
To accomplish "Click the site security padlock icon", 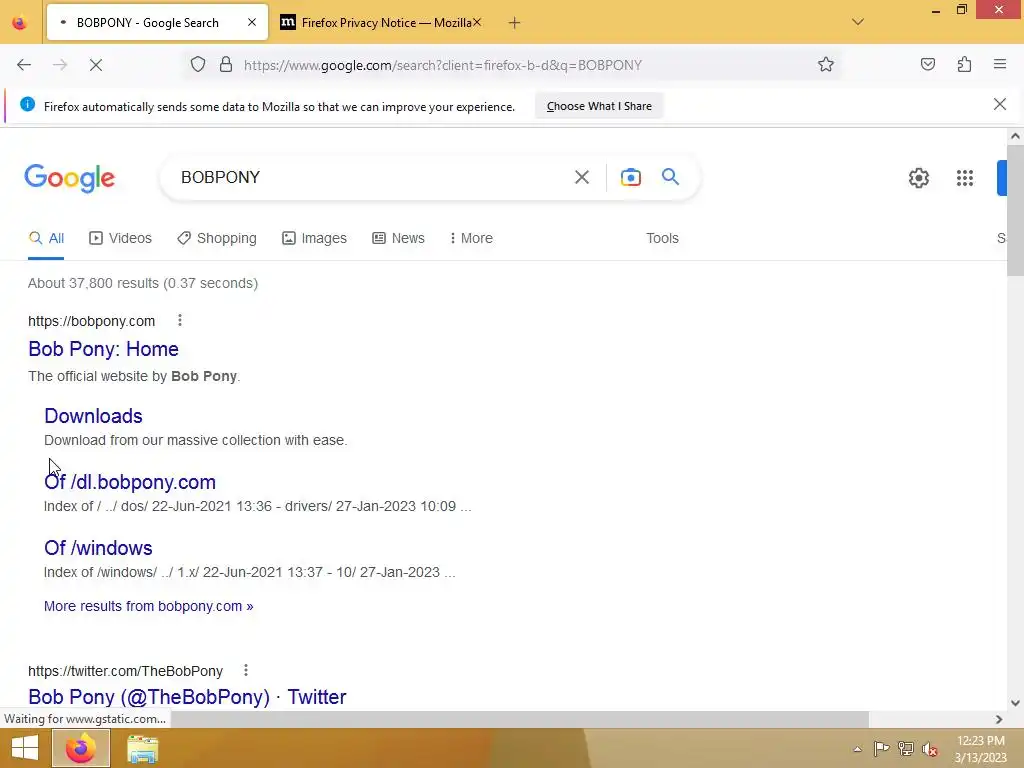I will (x=226, y=65).
